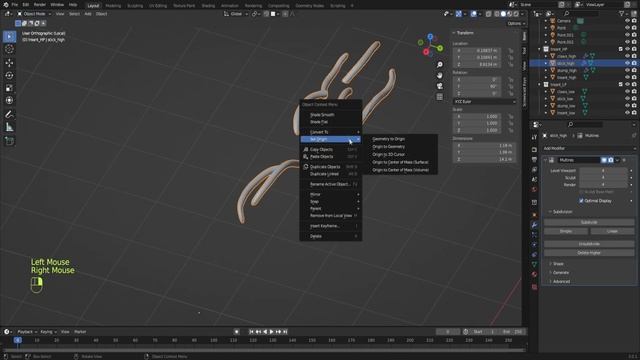Select the Select Box tool in left toolbar
640x360 pixels.
9,36
